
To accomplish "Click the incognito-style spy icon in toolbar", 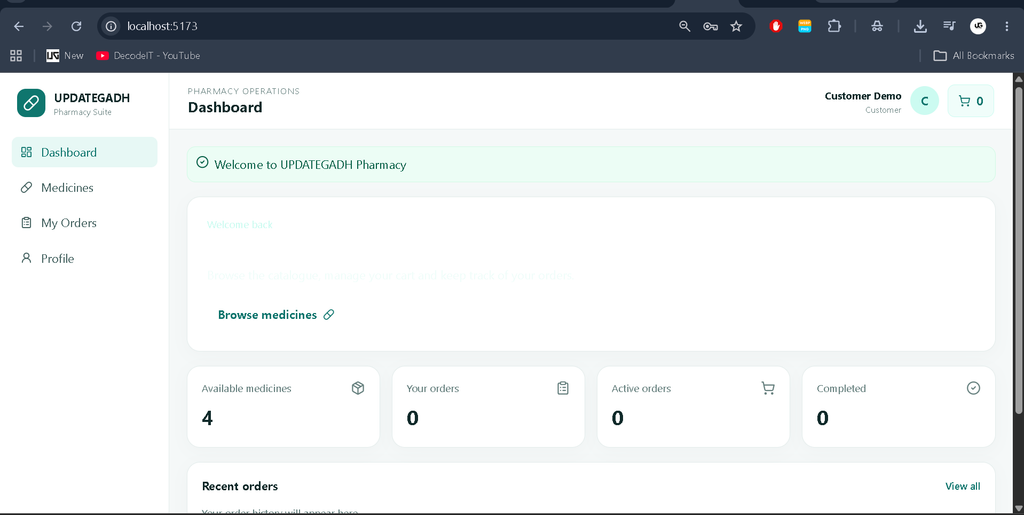I will pos(877,26).
